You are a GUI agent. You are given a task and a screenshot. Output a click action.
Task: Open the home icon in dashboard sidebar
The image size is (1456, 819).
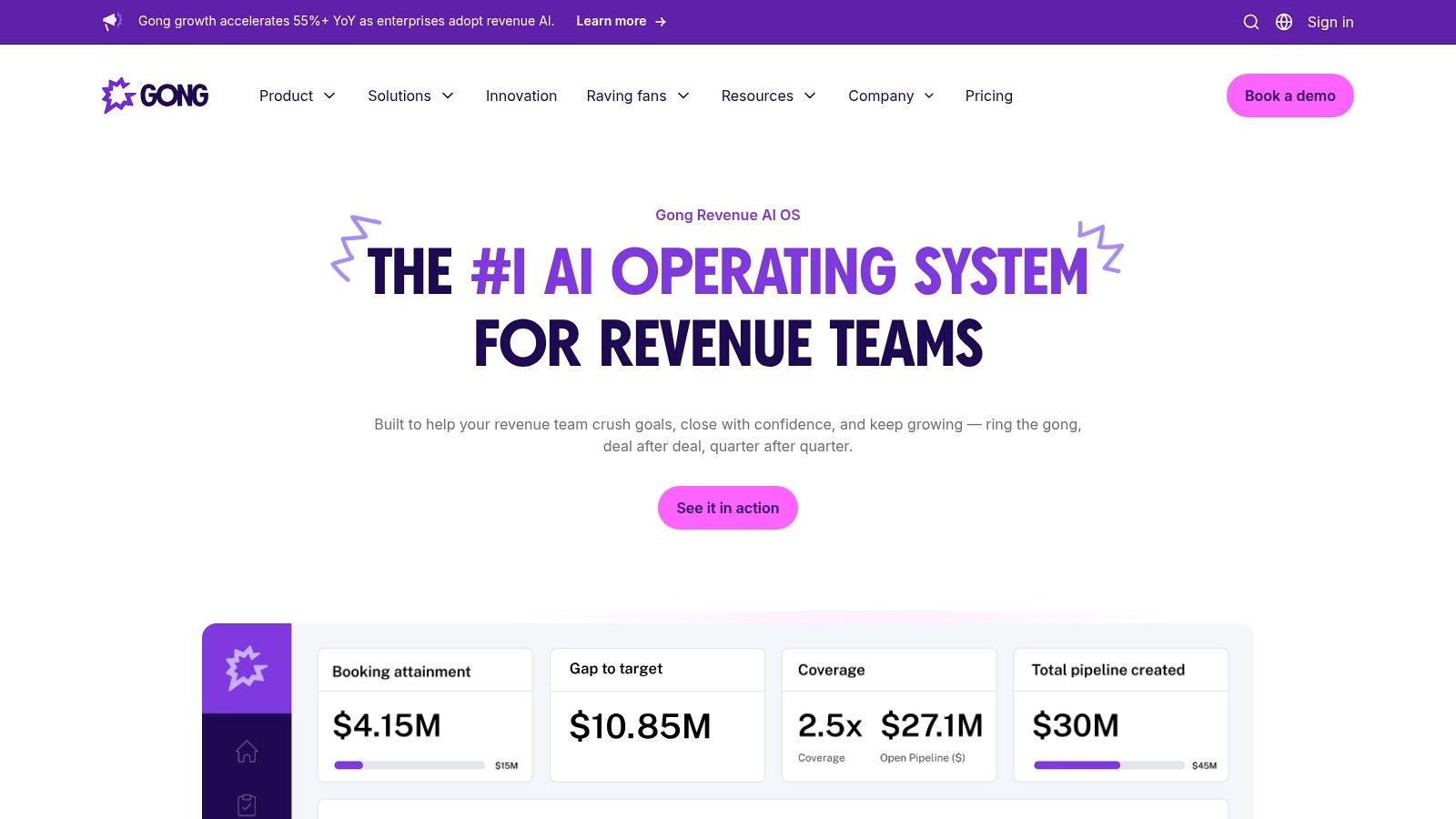click(247, 751)
